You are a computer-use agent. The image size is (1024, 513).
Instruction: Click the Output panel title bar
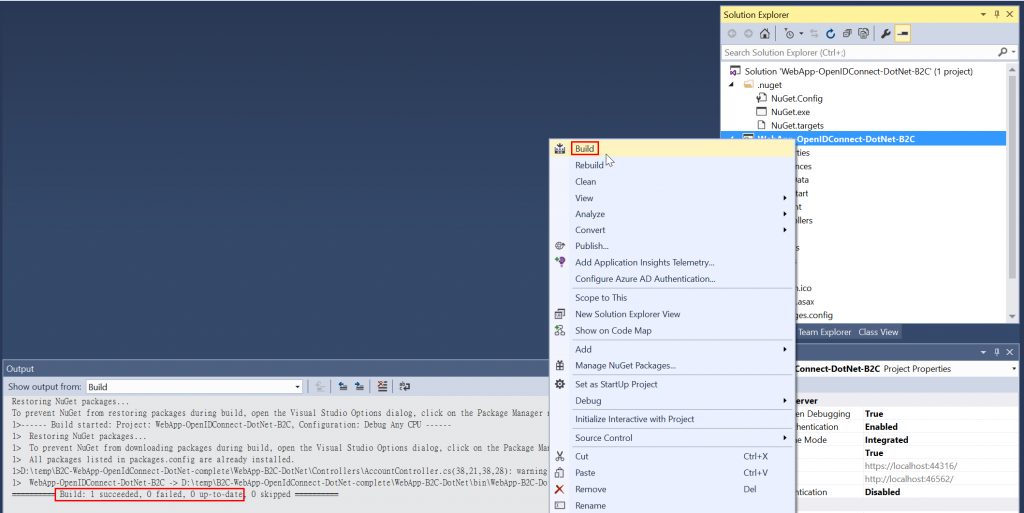pyautogui.click(x=276, y=369)
